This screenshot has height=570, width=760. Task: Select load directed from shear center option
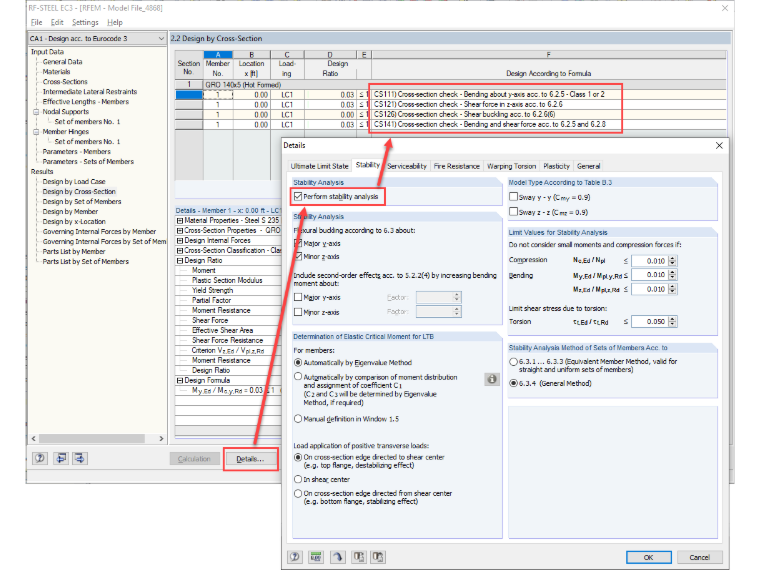298,493
